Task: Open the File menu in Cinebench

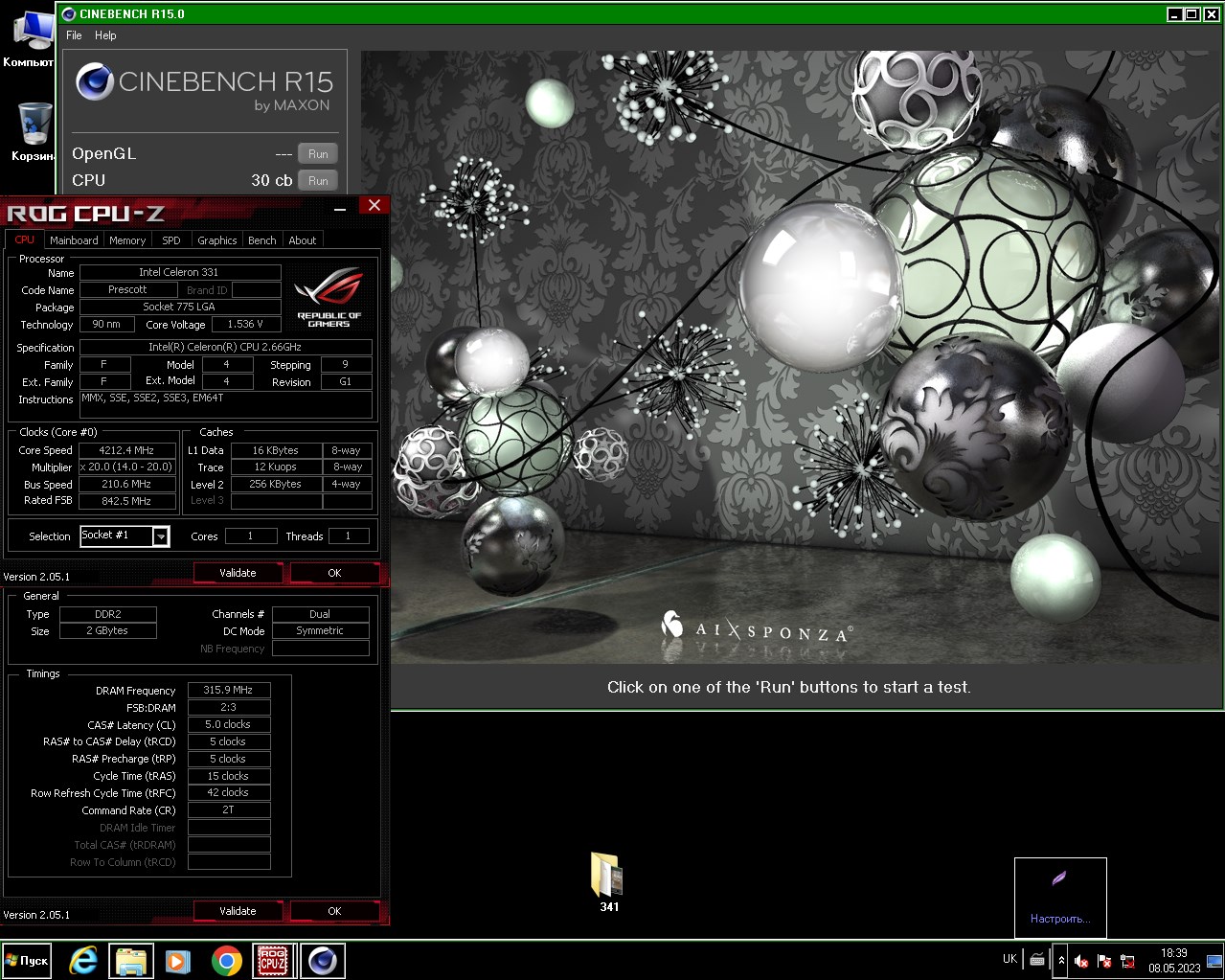Action: [x=74, y=35]
